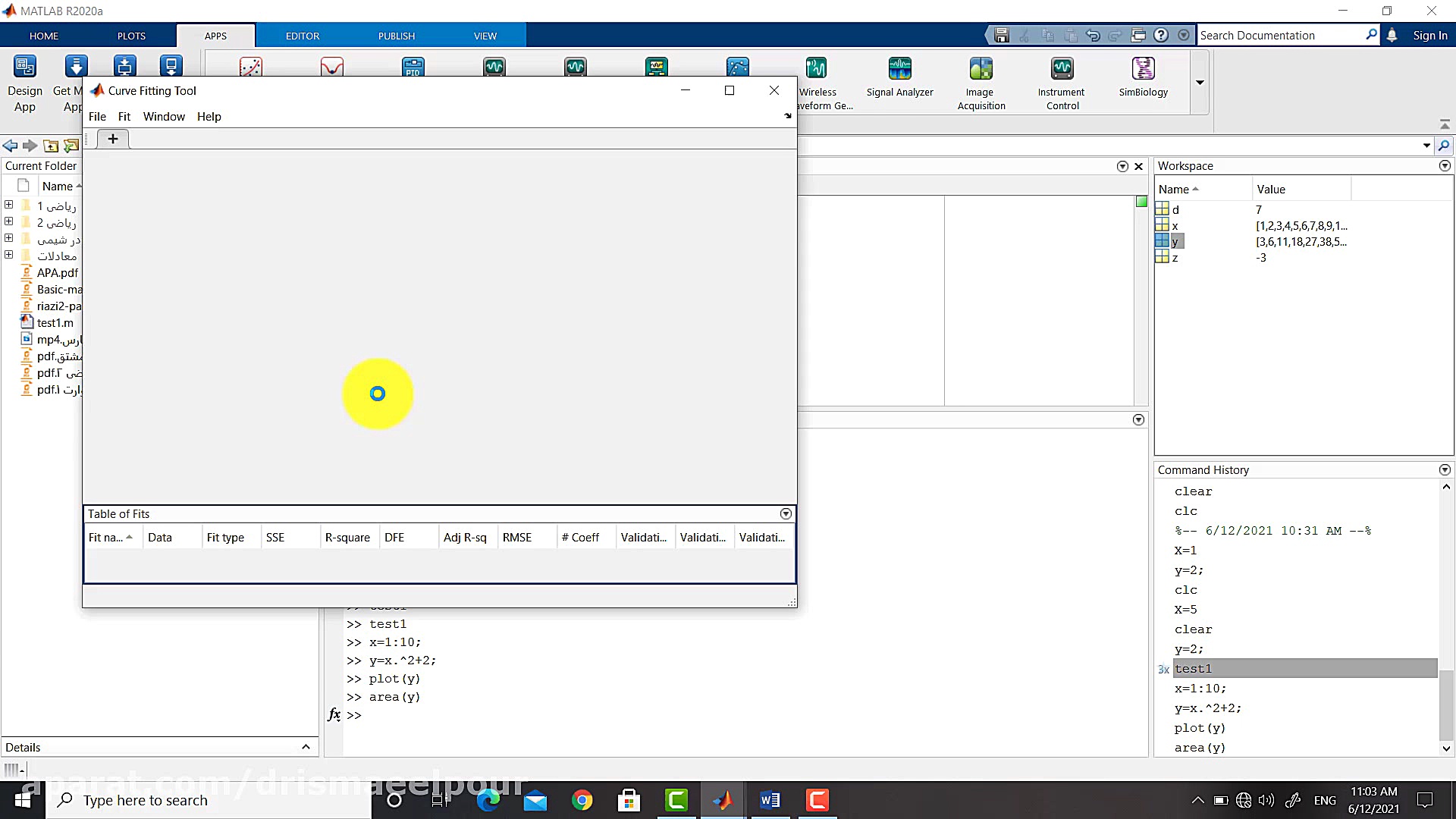Click Windows taskbar search box

pyautogui.click(x=209, y=800)
